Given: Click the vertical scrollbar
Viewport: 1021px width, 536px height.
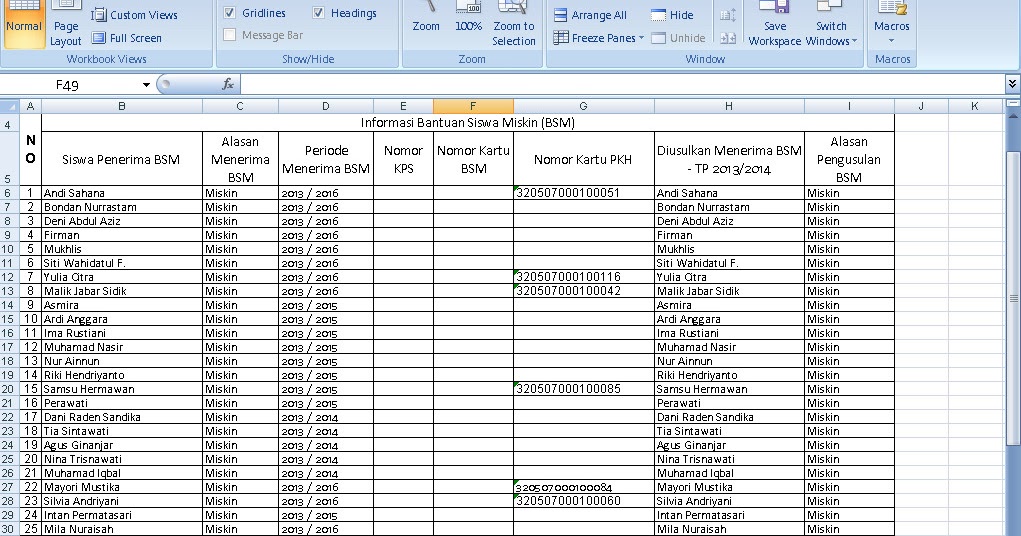Looking at the screenshot, I should pyautogui.click(x=1013, y=300).
